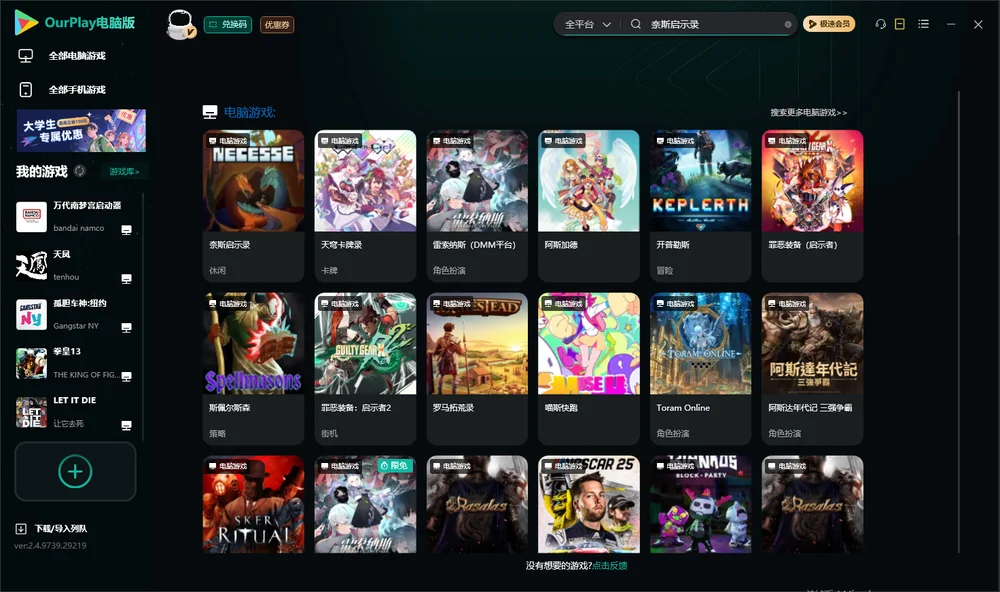Open the 兑换码 redeem code button

[228, 24]
